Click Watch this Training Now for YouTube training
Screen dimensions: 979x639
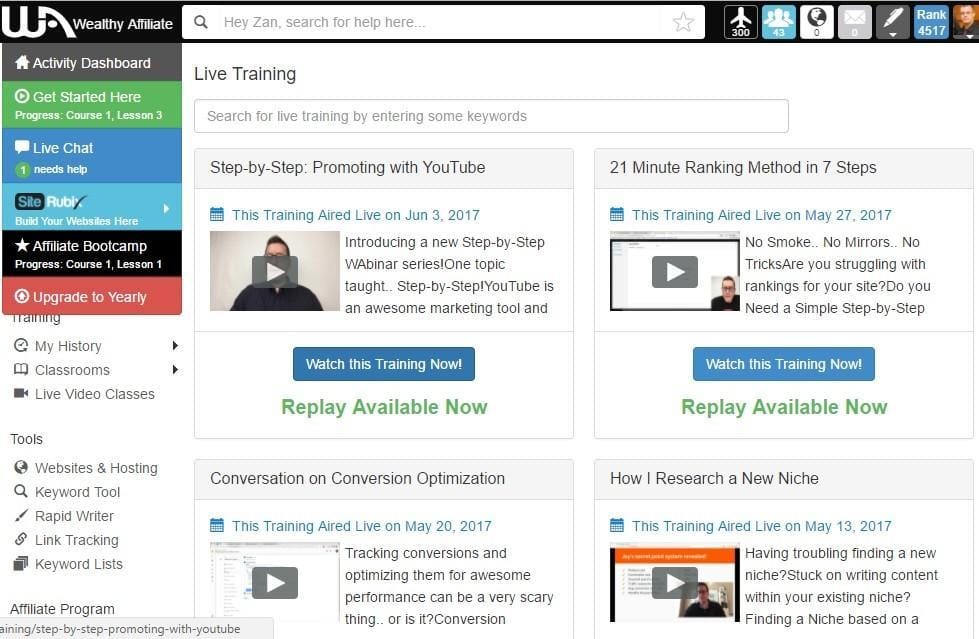[x=384, y=364]
